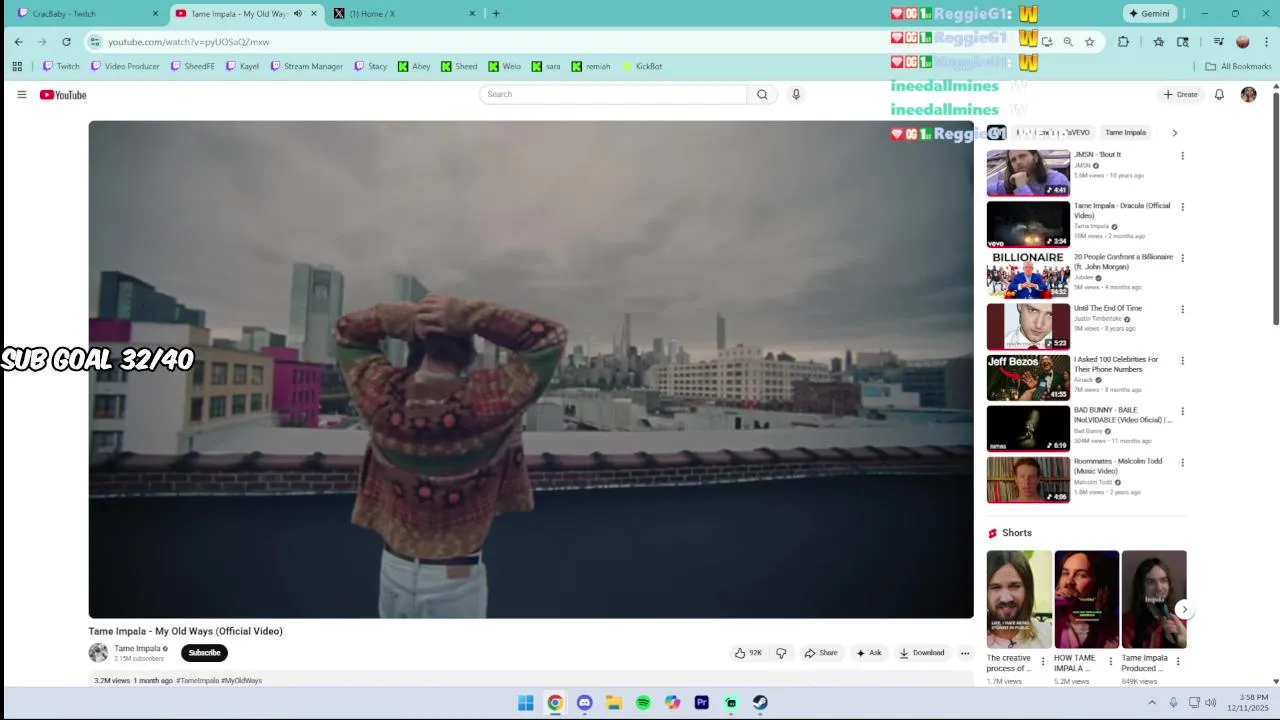The image size is (1280, 720).
Task: Go to the YouTube home logo
Action: coord(63,95)
